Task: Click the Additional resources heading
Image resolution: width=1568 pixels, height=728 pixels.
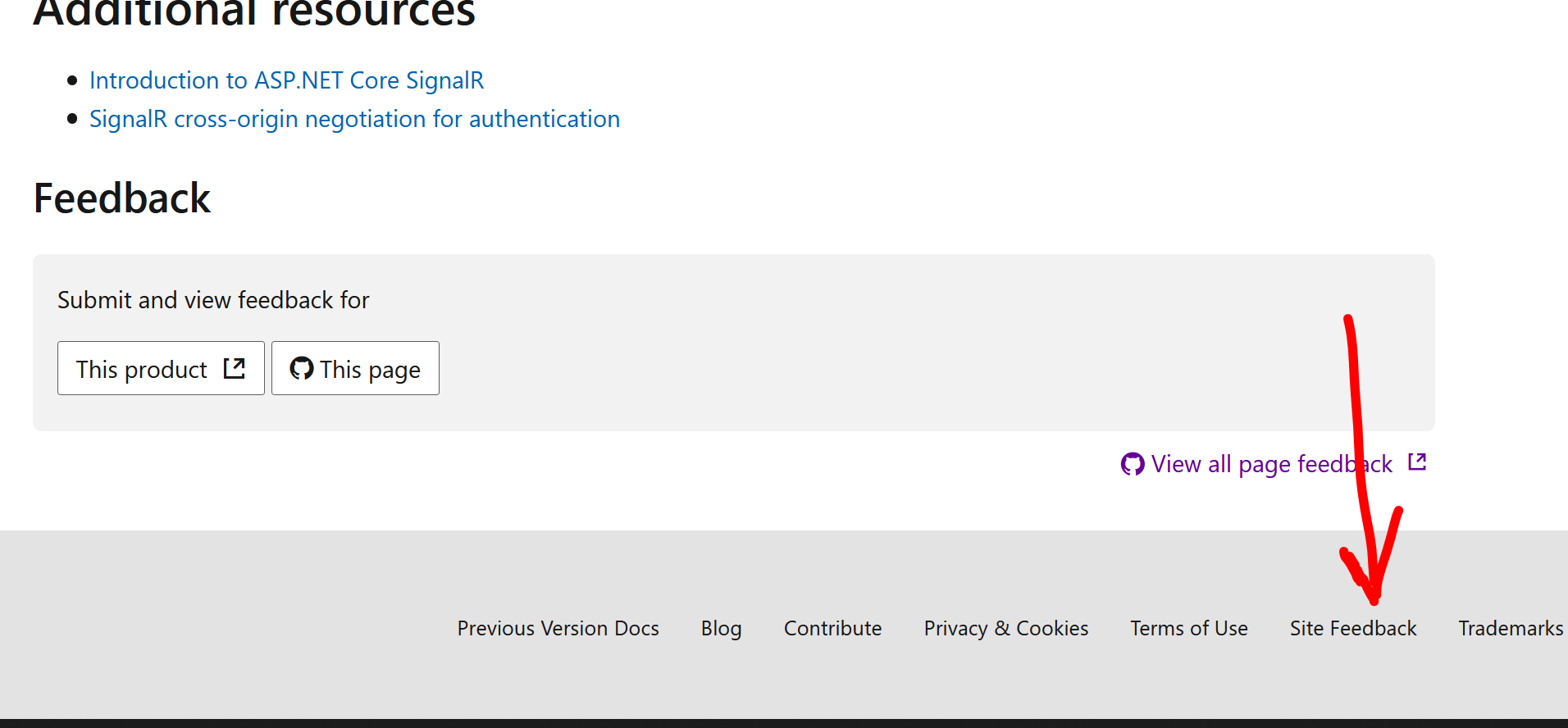Action: click(x=253, y=11)
